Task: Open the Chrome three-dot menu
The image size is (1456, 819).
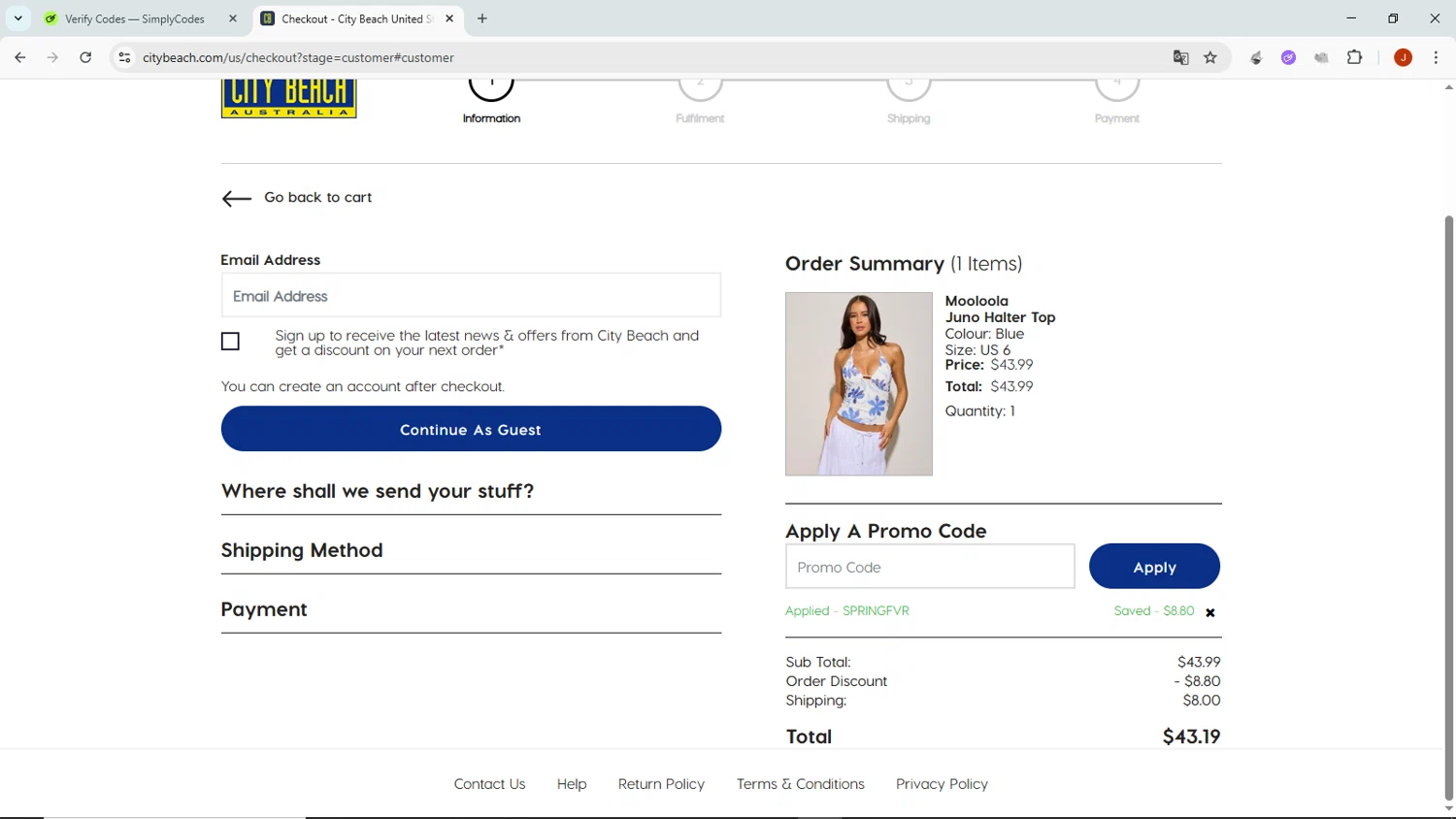Action: click(x=1436, y=57)
